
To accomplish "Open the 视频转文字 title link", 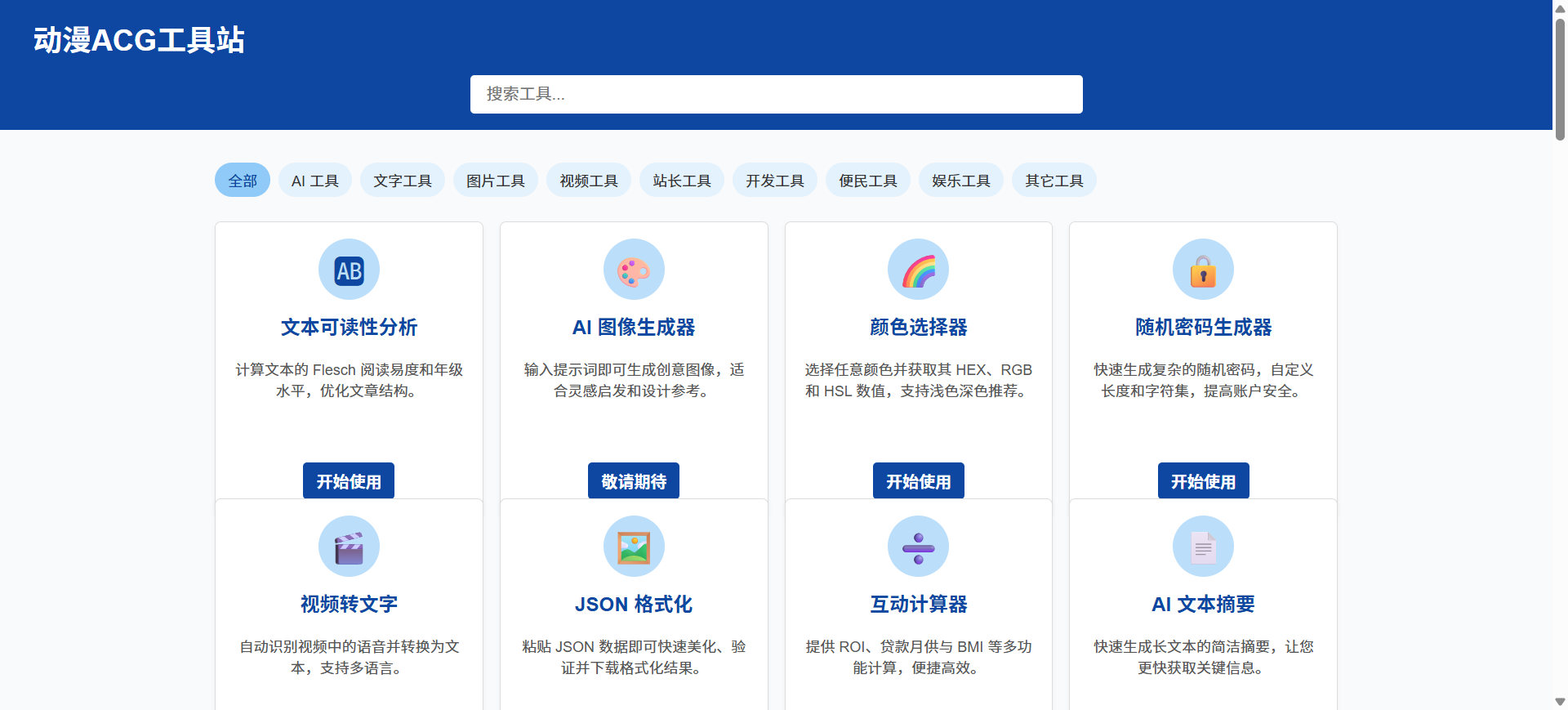I will 349,604.
